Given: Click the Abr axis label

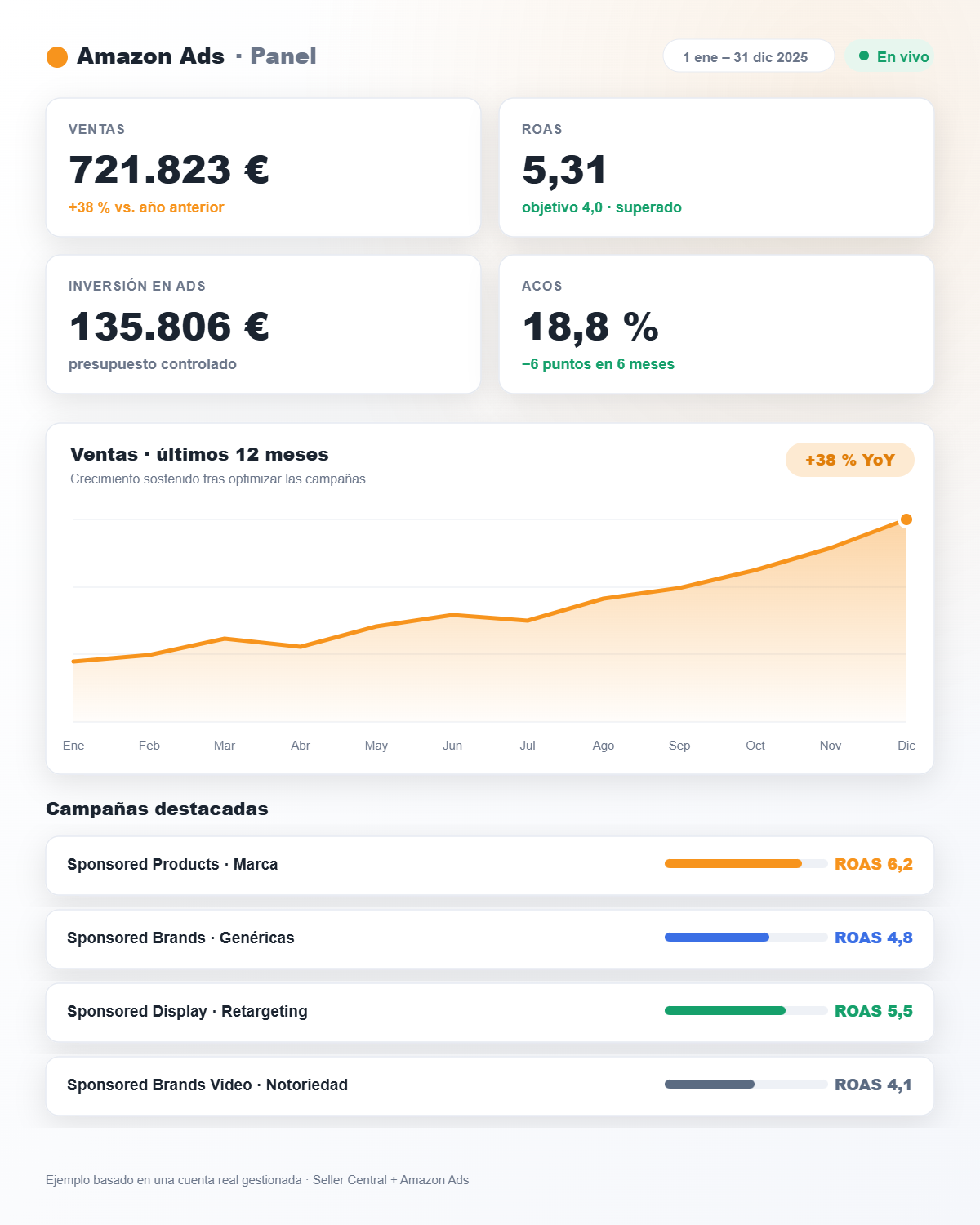Looking at the screenshot, I should [x=301, y=746].
